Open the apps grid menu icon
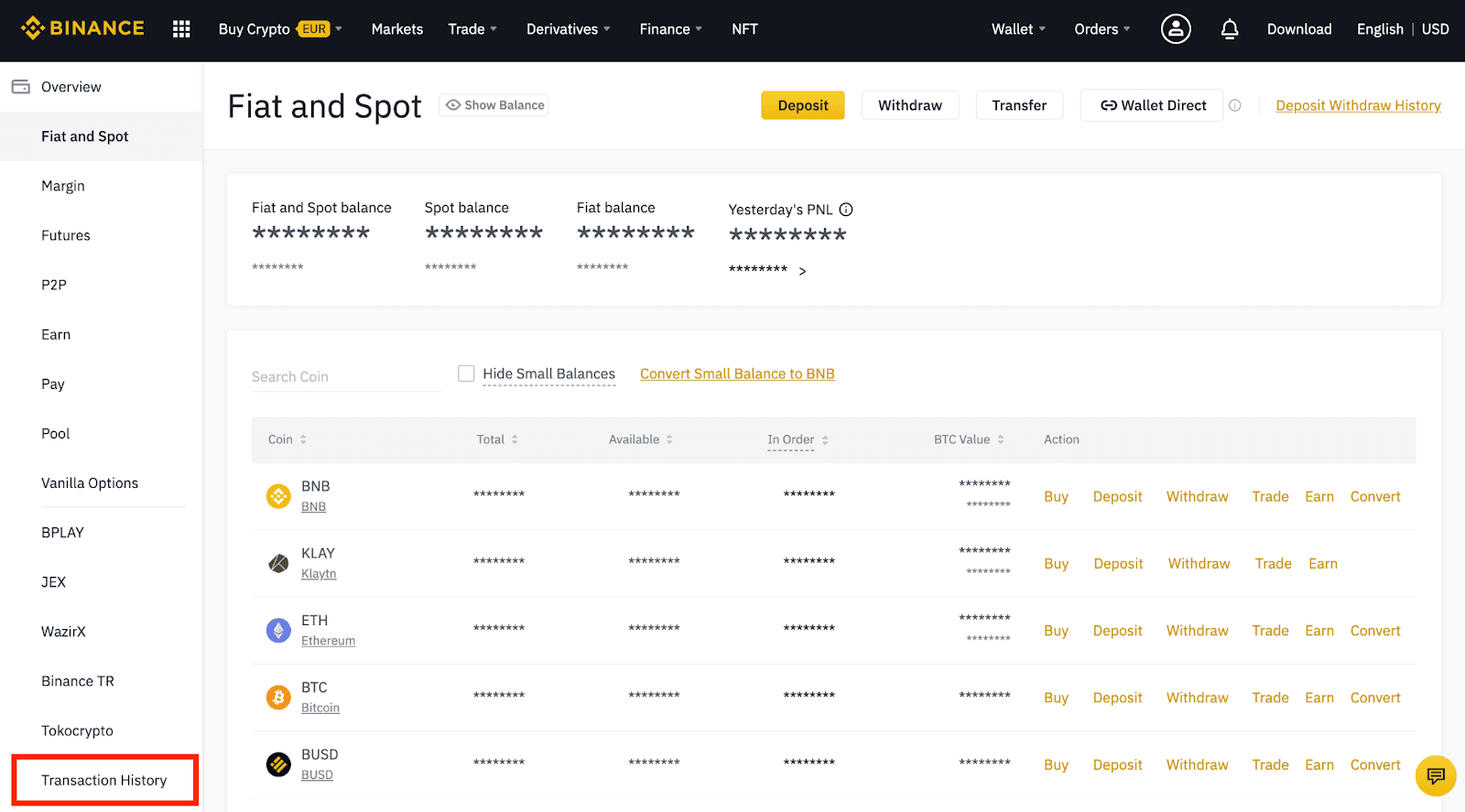Image resolution: width=1465 pixels, height=812 pixels. [x=181, y=29]
